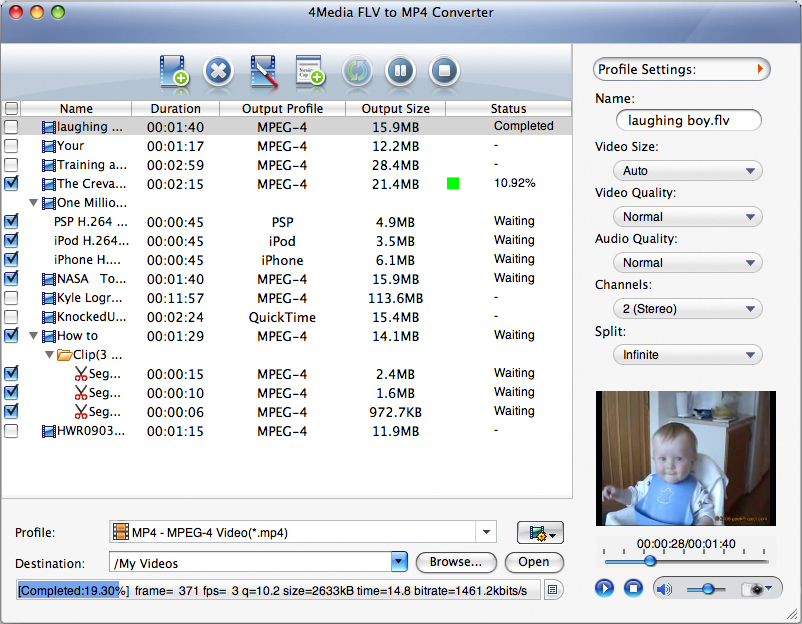The width and height of the screenshot is (802, 624).
Task: Stop the preview playback
Action: point(633,588)
